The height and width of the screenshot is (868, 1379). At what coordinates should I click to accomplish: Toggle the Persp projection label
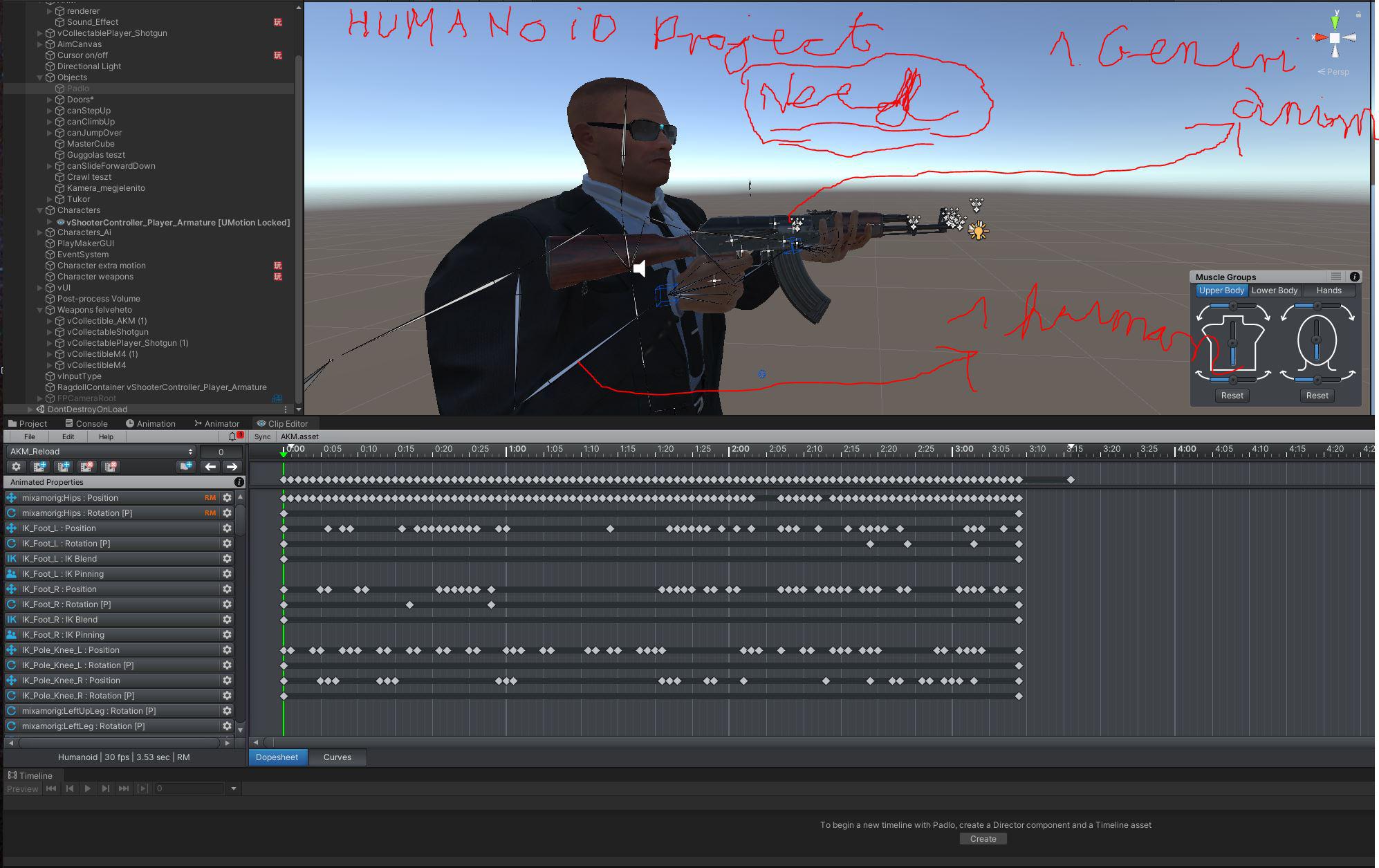(1333, 72)
